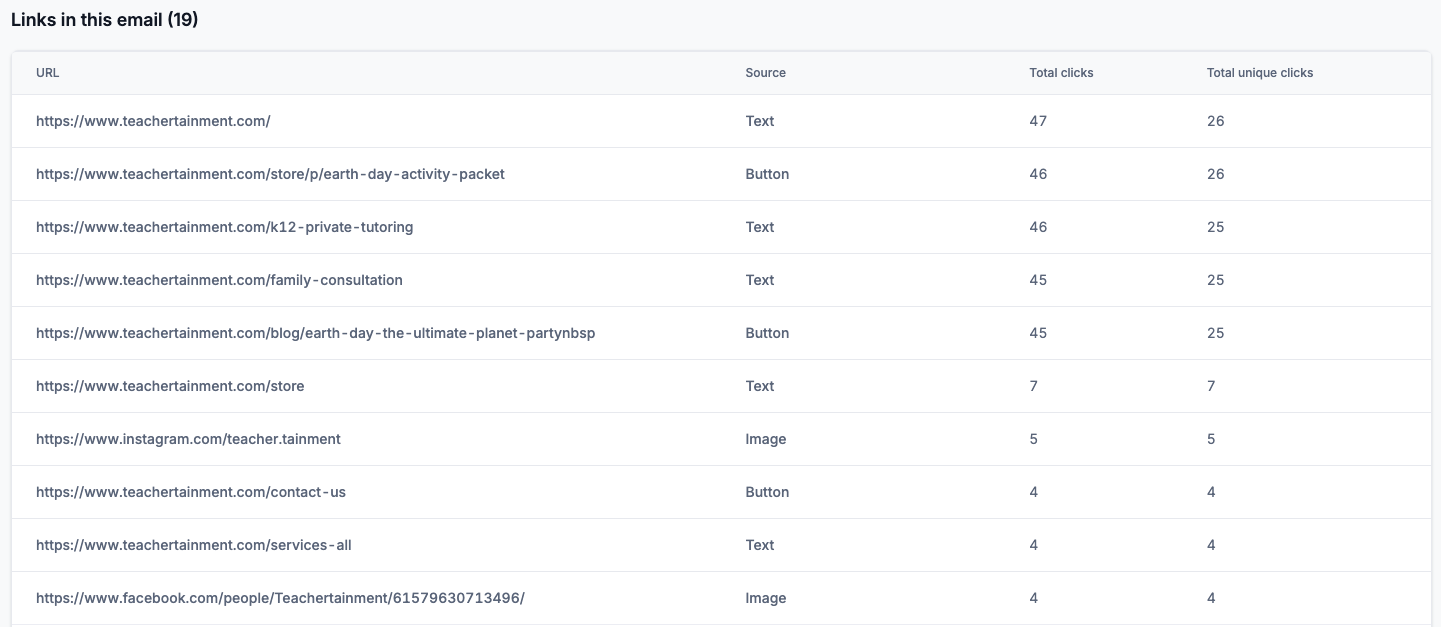This screenshot has height=627, width=1441.
Task: Click the Image source cell for Instagram
Action: [765, 439]
